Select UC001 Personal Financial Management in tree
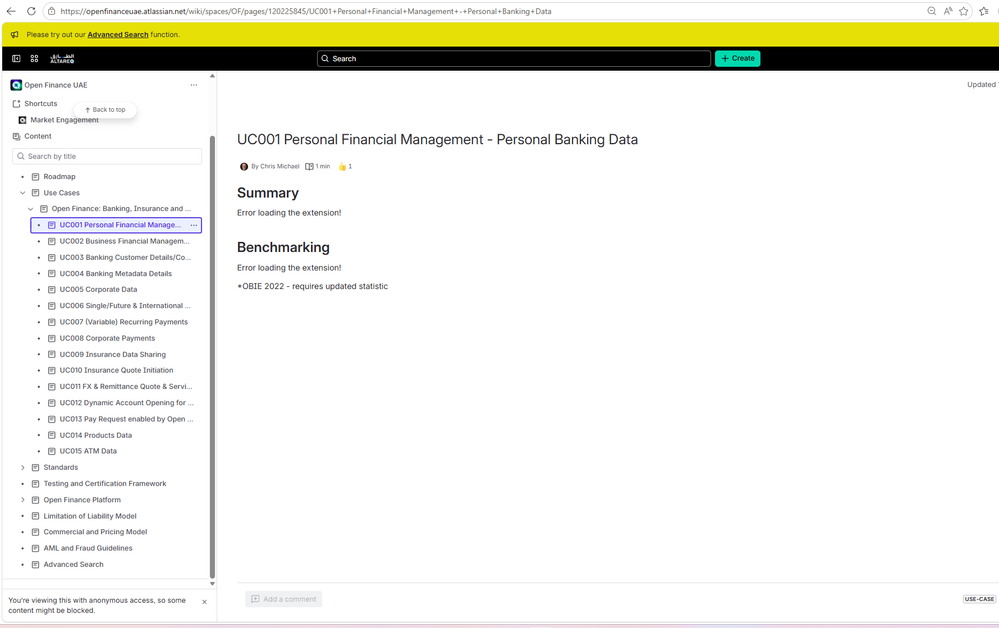This screenshot has height=628, width=999. pyautogui.click(x=119, y=225)
